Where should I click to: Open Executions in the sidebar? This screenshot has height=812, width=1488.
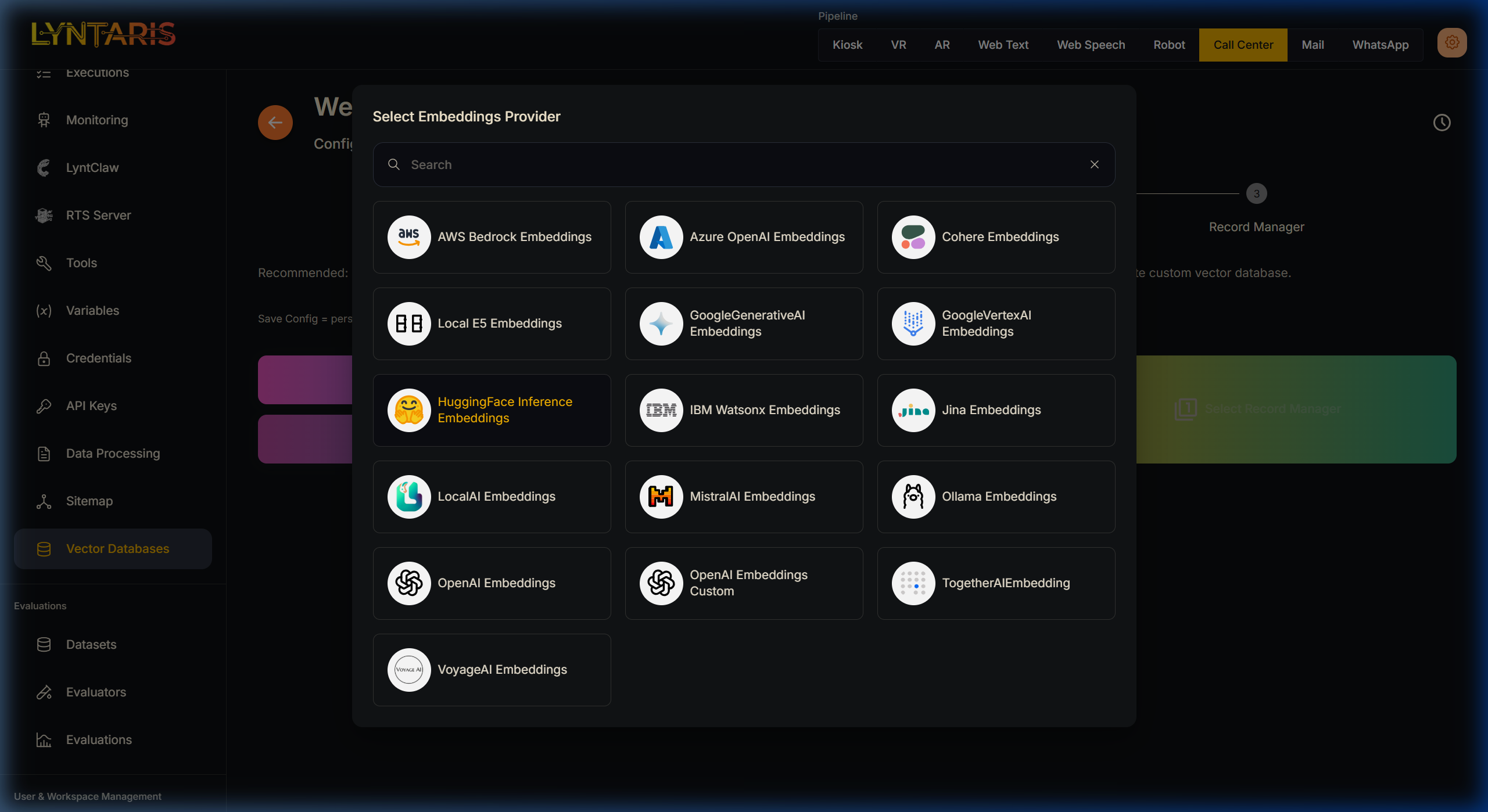click(x=113, y=73)
